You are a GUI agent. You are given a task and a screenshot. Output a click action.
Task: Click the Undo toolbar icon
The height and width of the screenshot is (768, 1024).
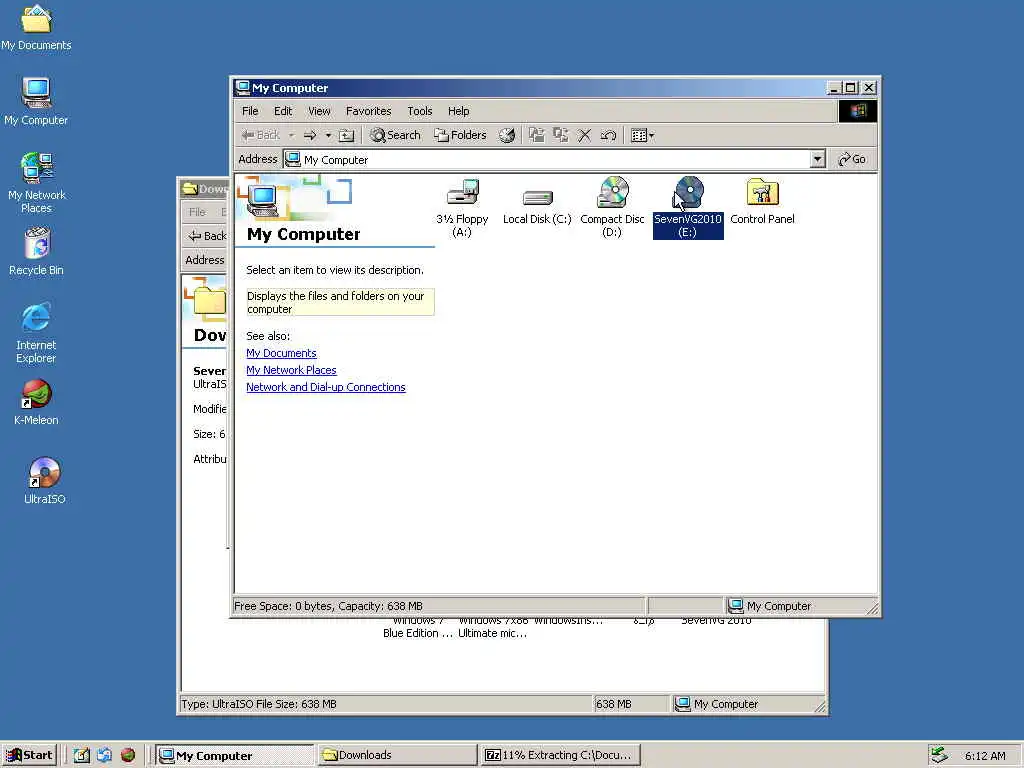pyautogui.click(x=608, y=135)
